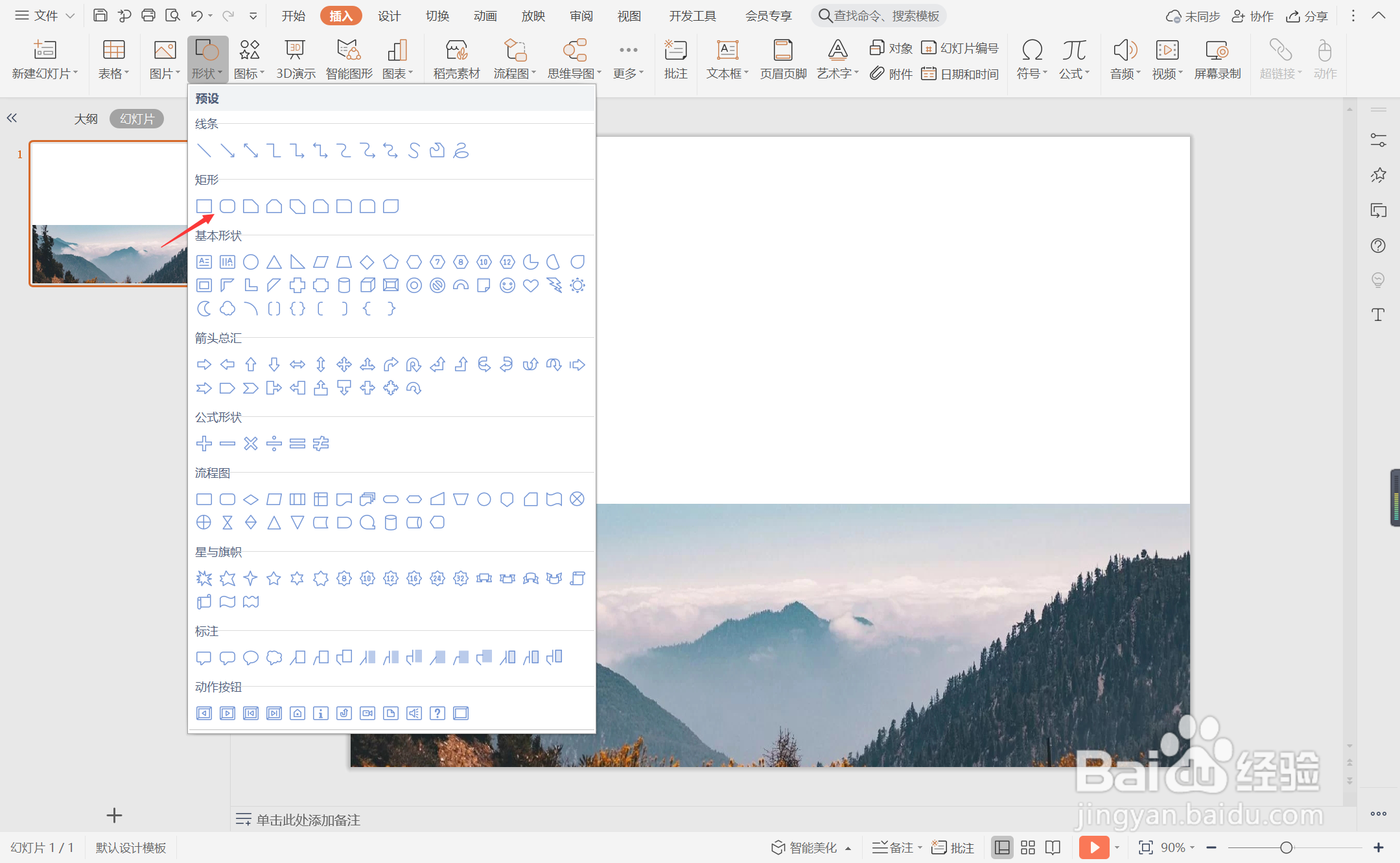Click the 未同步 sync status button
Screen dimensions: 1400x863
point(1193,16)
